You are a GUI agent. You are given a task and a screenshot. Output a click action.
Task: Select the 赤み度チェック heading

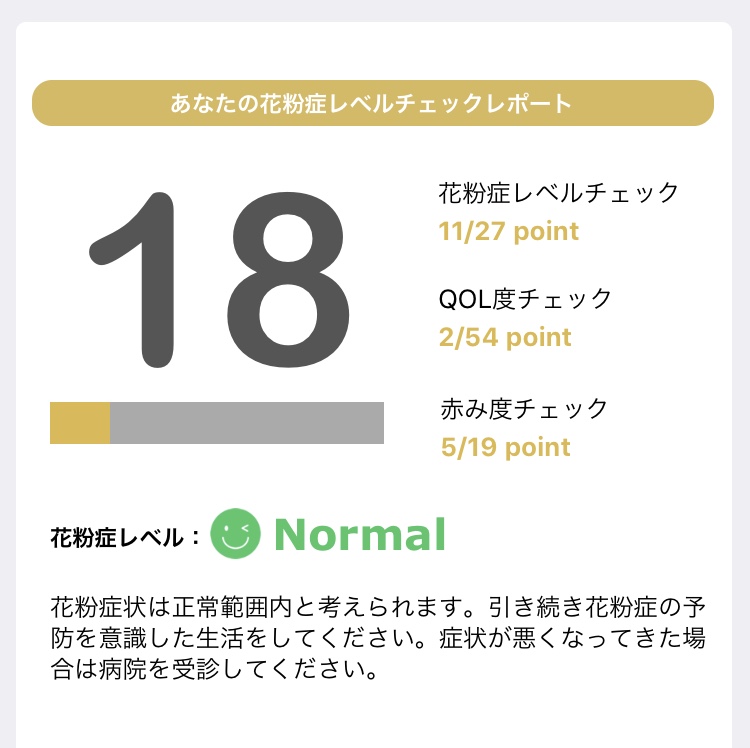(524, 409)
